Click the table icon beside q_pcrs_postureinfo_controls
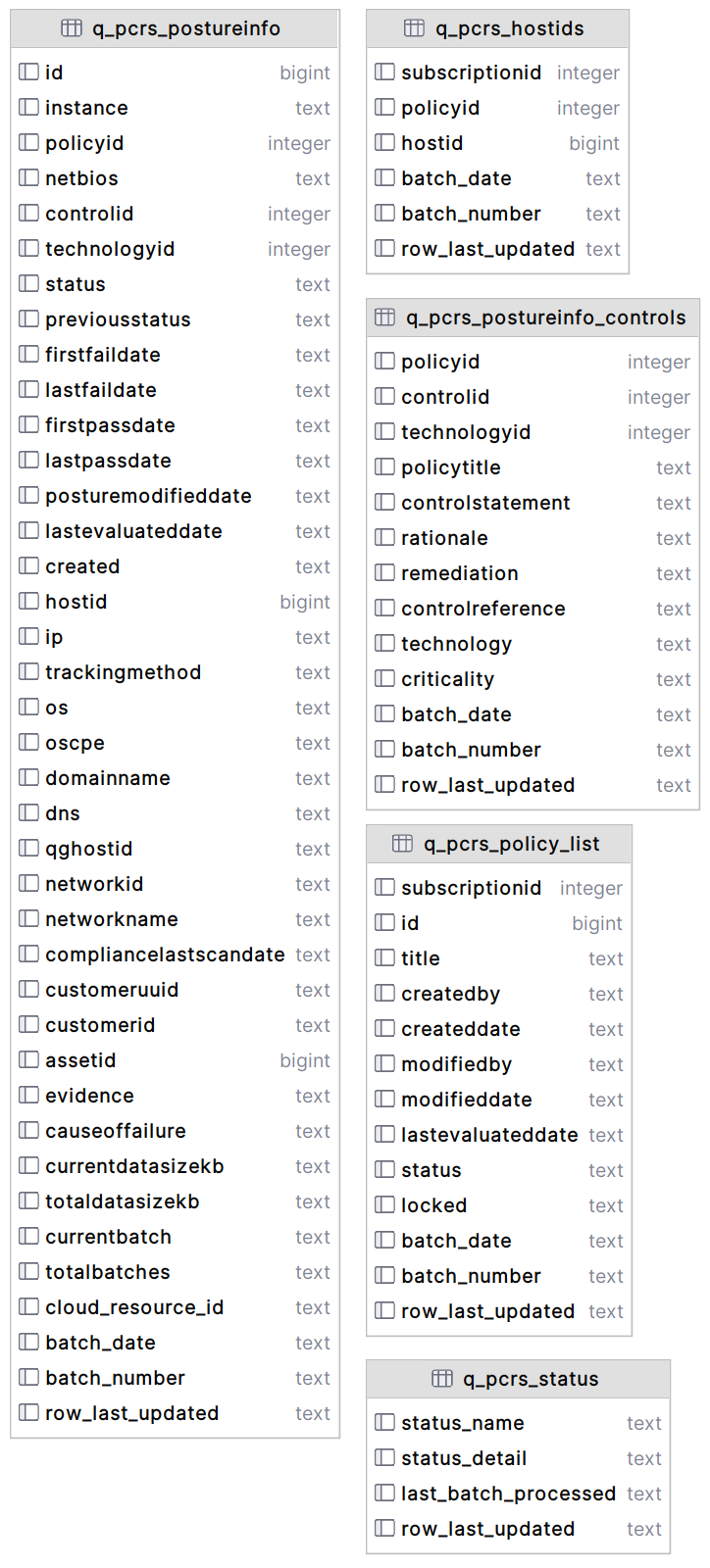 tap(385, 318)
